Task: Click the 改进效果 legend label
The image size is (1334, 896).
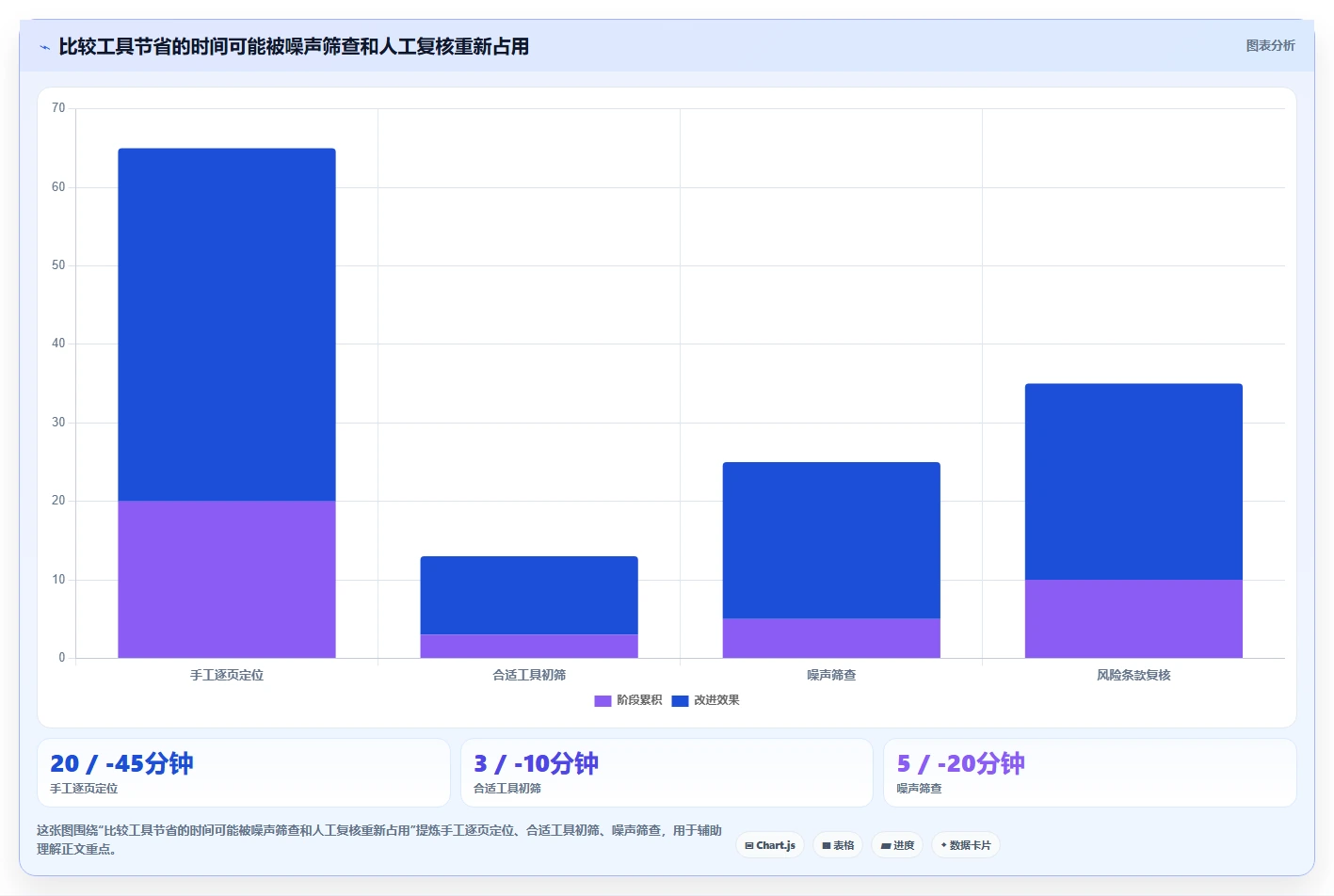Action: (x=716, y=700)
